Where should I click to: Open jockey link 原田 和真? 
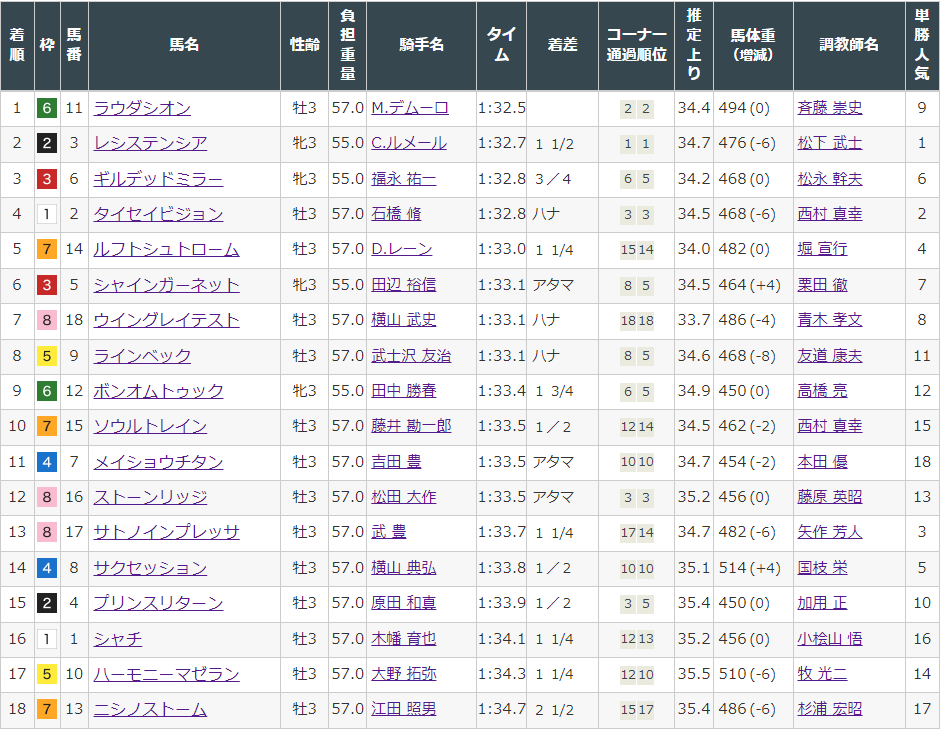tap(404, 603)
